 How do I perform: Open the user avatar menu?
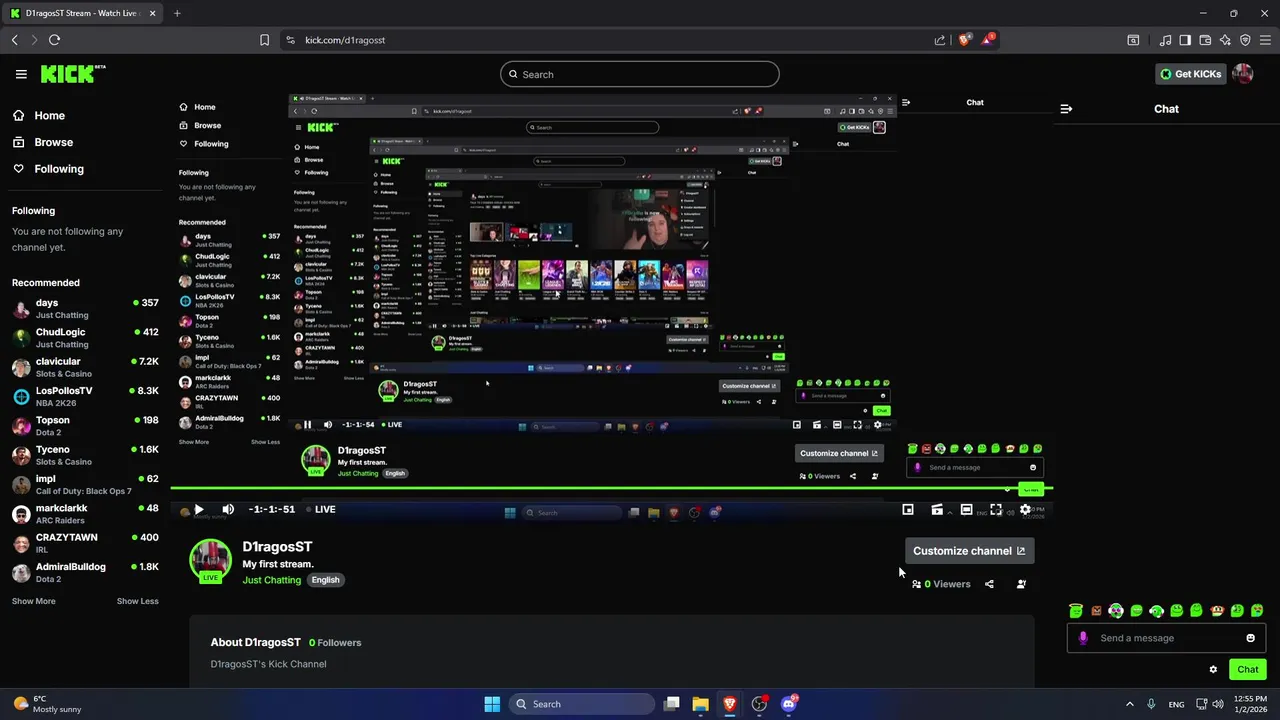[1243, 74]
